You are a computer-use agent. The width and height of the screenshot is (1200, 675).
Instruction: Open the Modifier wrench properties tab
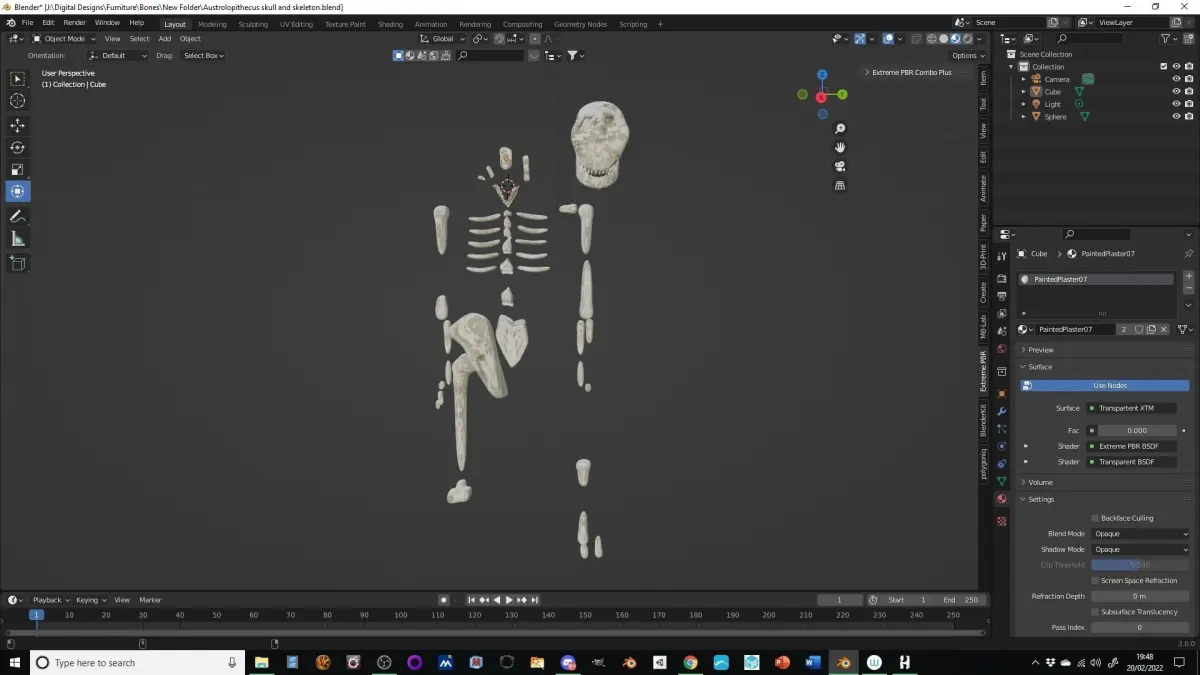tap(1001, 411)
